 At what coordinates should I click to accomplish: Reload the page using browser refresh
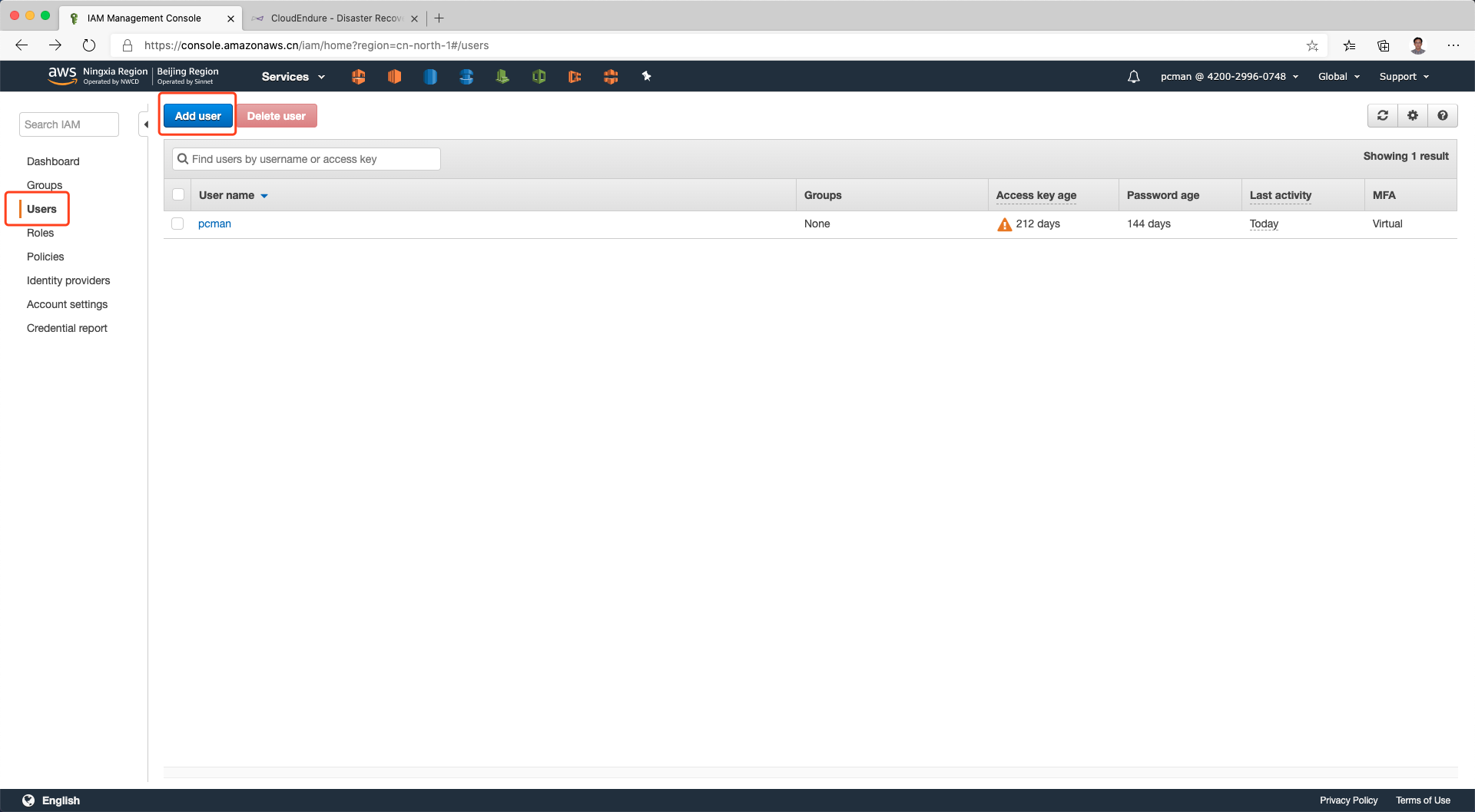coord(89,45)
